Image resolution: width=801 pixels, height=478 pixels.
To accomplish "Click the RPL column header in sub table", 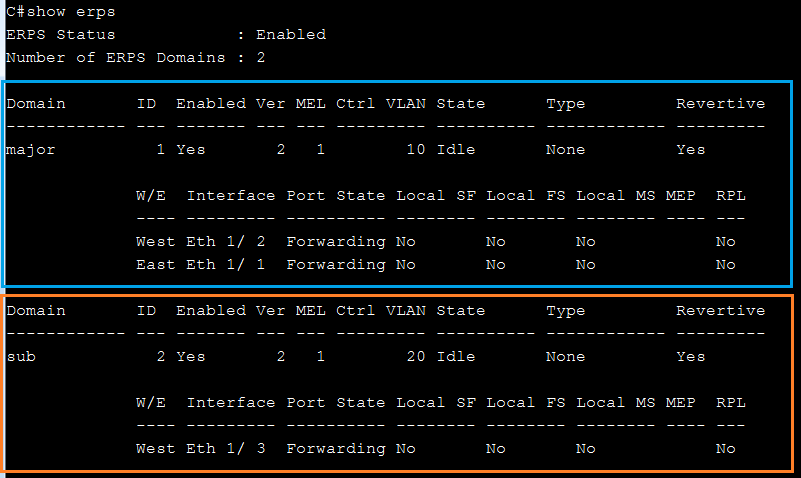I will tap(731, 402).
